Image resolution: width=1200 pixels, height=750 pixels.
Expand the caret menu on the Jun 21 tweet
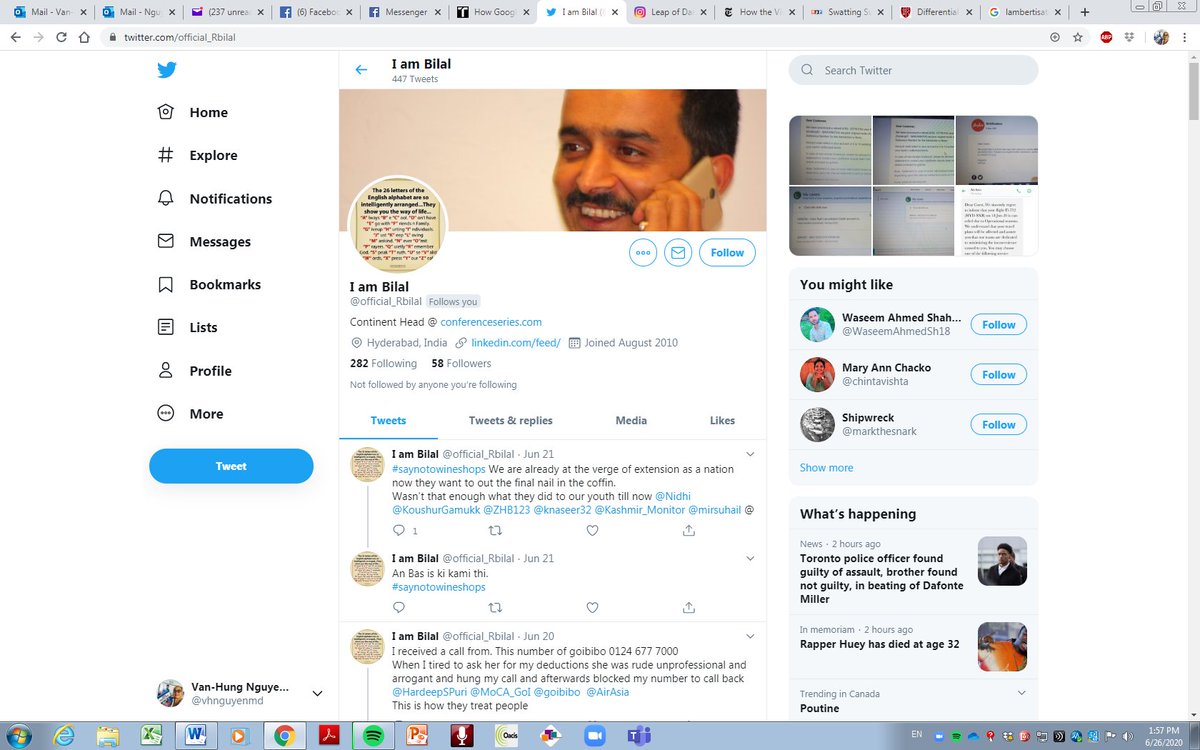click(750, 453)
